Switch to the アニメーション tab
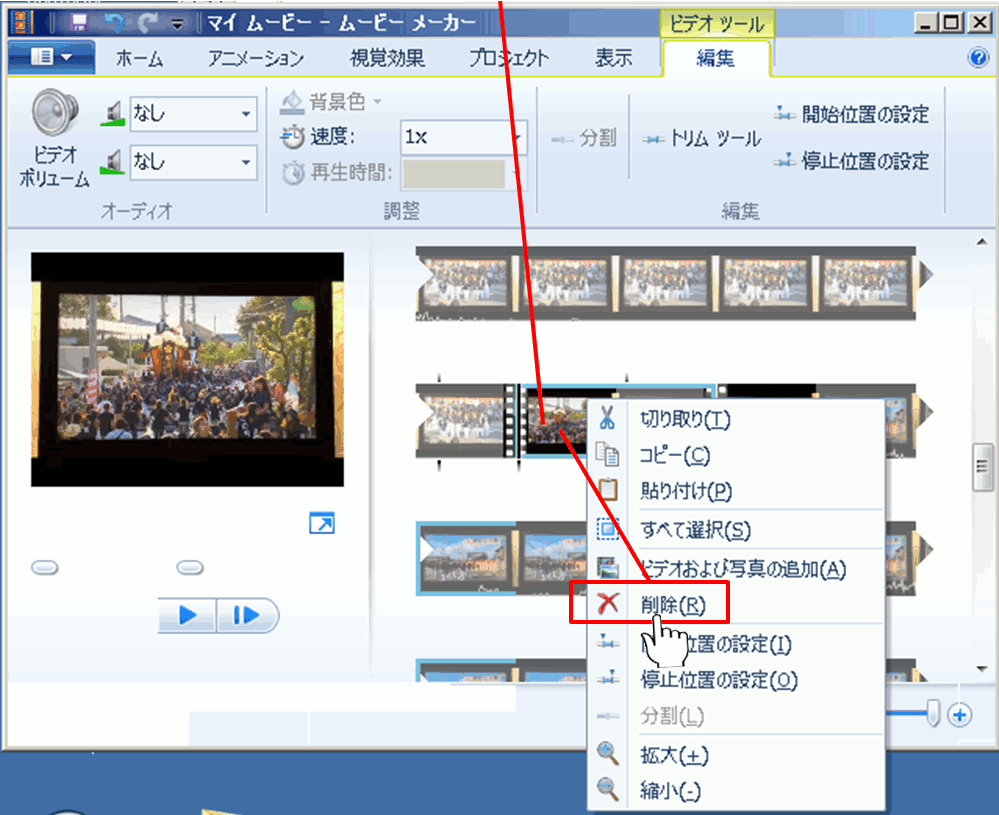This screenshot has height=815, width=999. pyautogui.click(x=256, y=58)
